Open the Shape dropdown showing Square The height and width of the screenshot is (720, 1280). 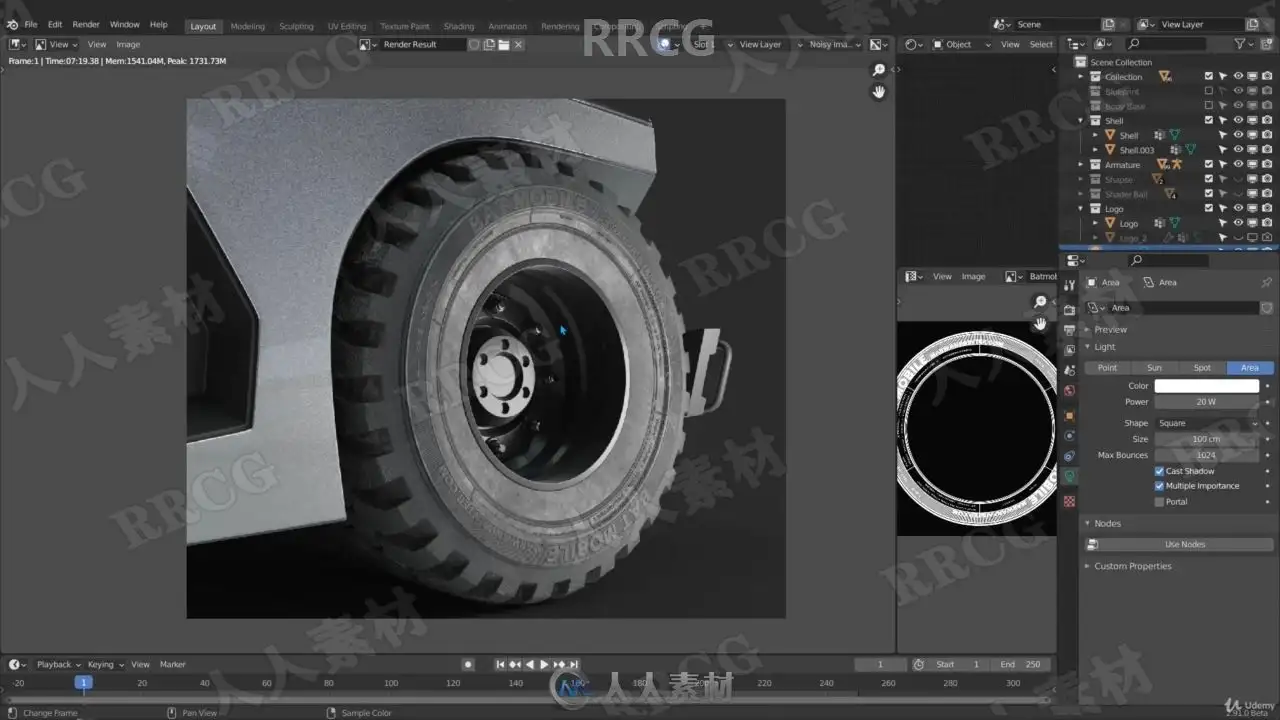tap(1207, 423)
